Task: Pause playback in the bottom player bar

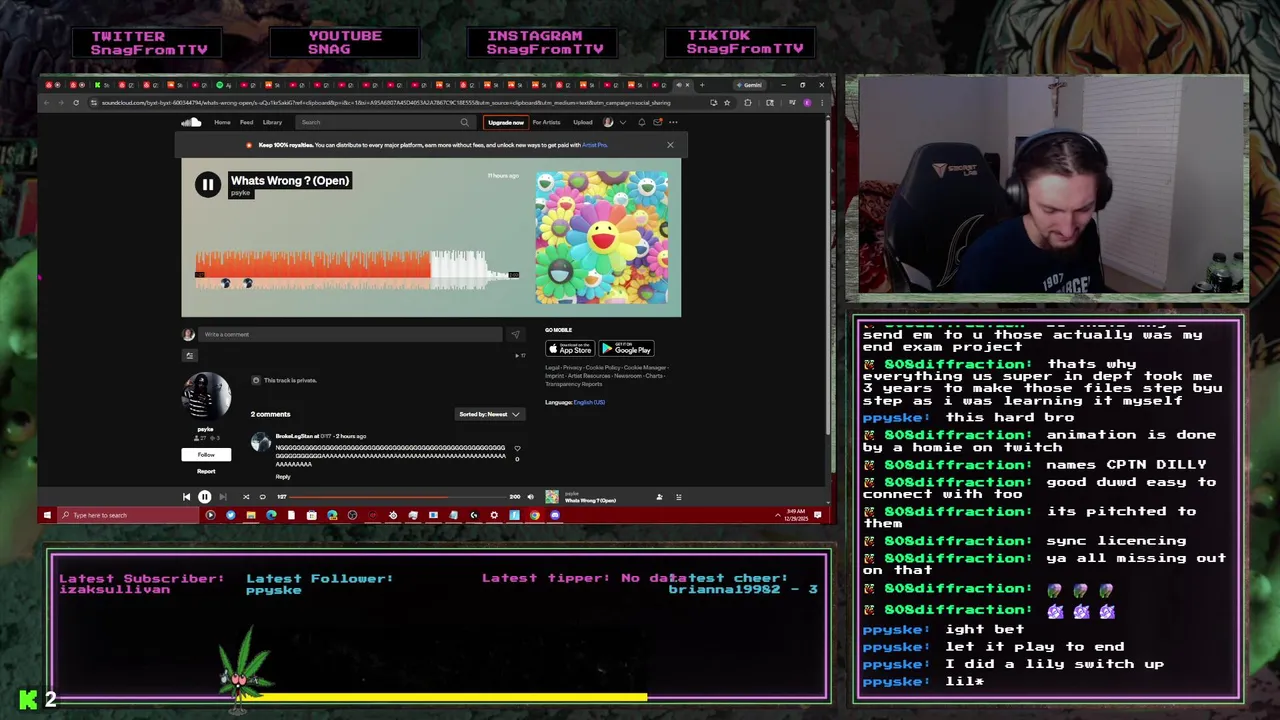Action: 204,497
